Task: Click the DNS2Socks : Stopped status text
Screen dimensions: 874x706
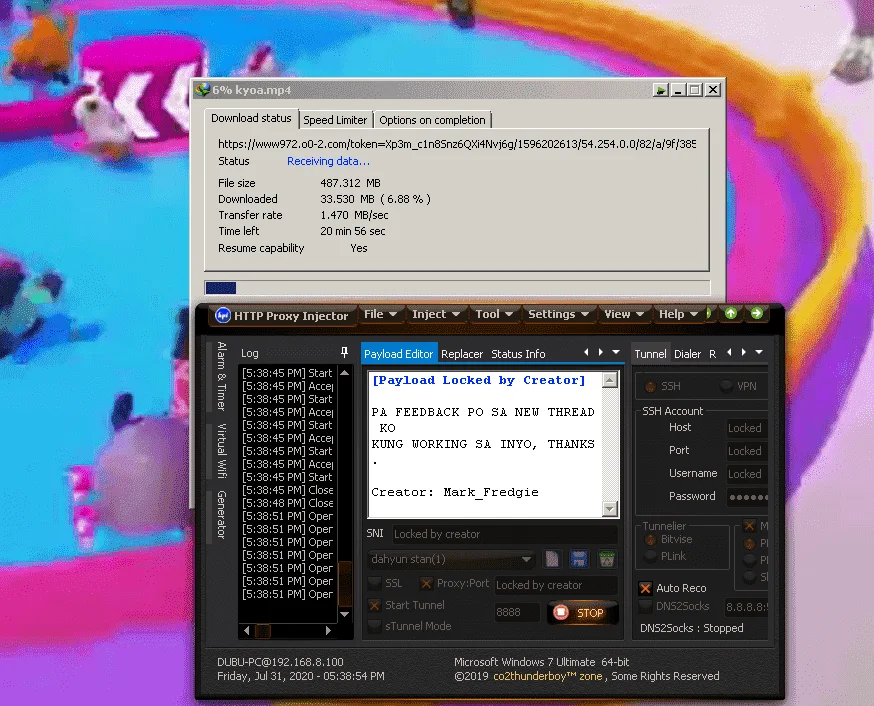Action: pyautogui.click(x=692, y=628)
